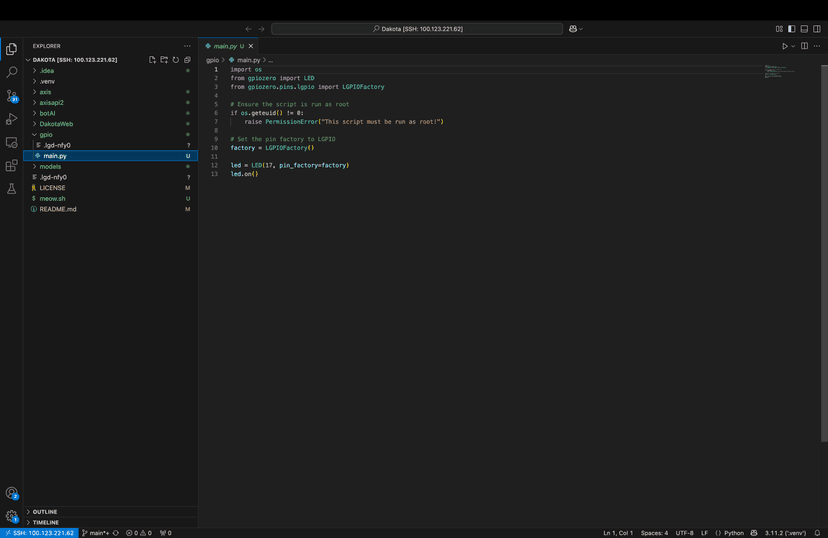828x538 pixels.
Task: Click the New File icon in Explorer
Action: tap(152, 60)
